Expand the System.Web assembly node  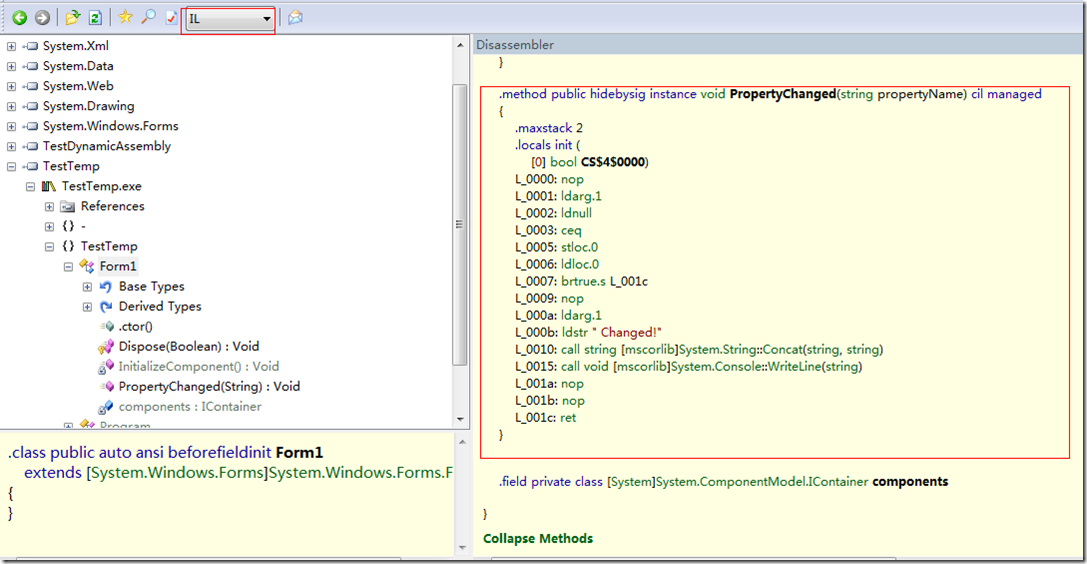tap(11, 87)
